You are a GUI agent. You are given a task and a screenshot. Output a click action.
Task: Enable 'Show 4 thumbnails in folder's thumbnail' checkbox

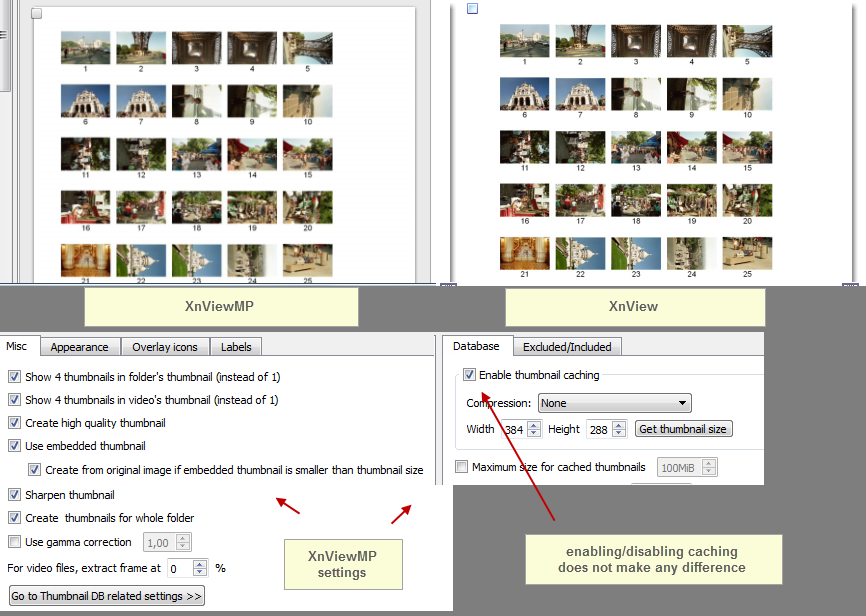[x=14, y=377]
